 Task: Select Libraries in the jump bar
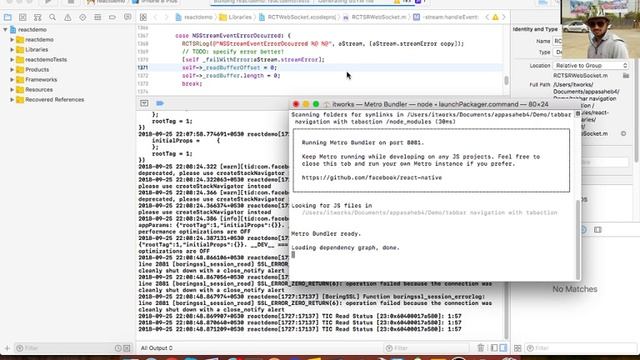[x=236, y=17]
